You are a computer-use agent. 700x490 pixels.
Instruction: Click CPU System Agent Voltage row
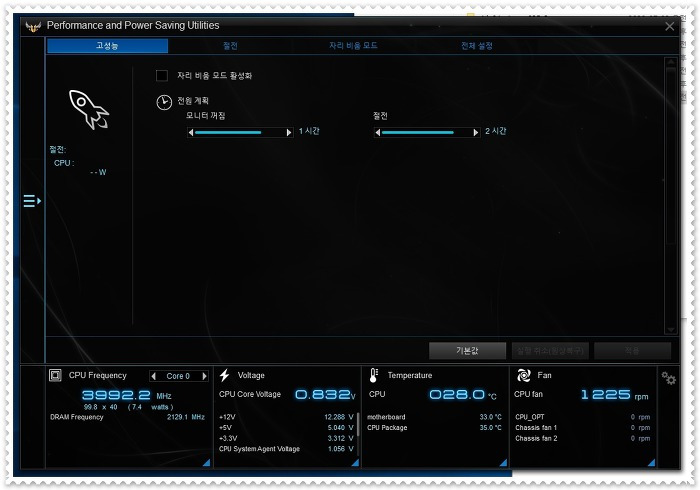click(x=286, y=449)
